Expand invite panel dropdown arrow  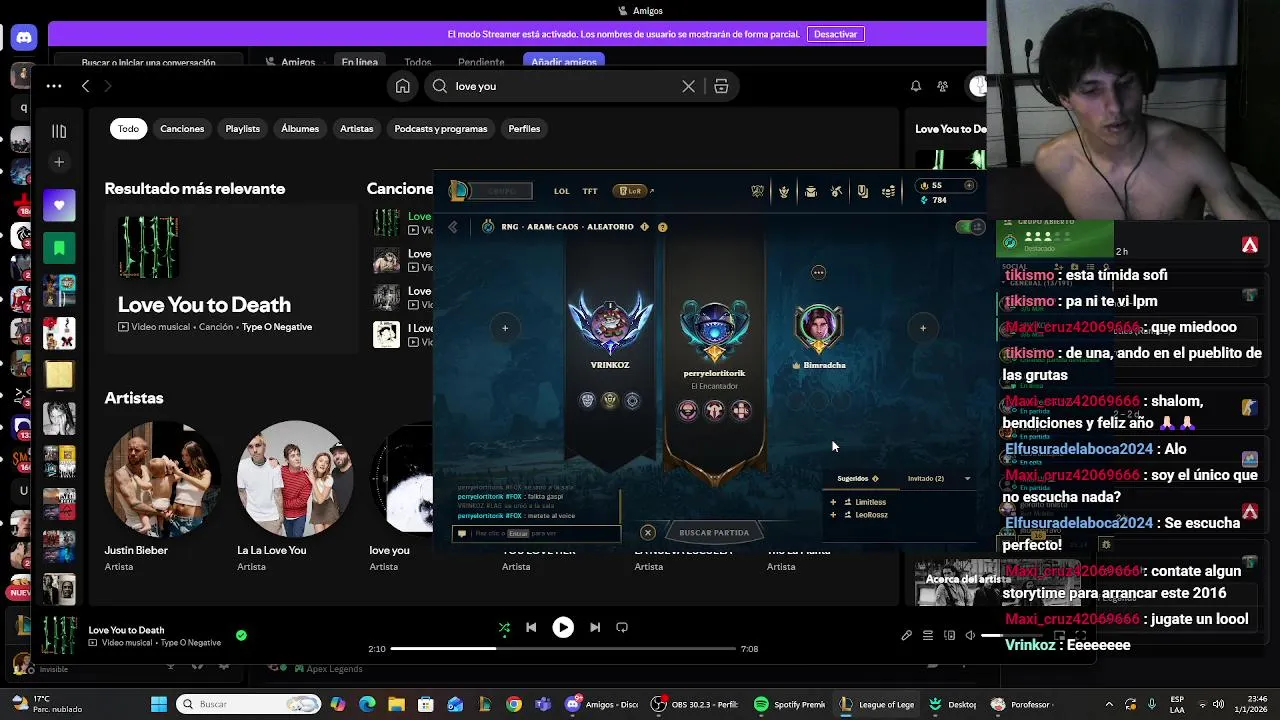[967, 479]
